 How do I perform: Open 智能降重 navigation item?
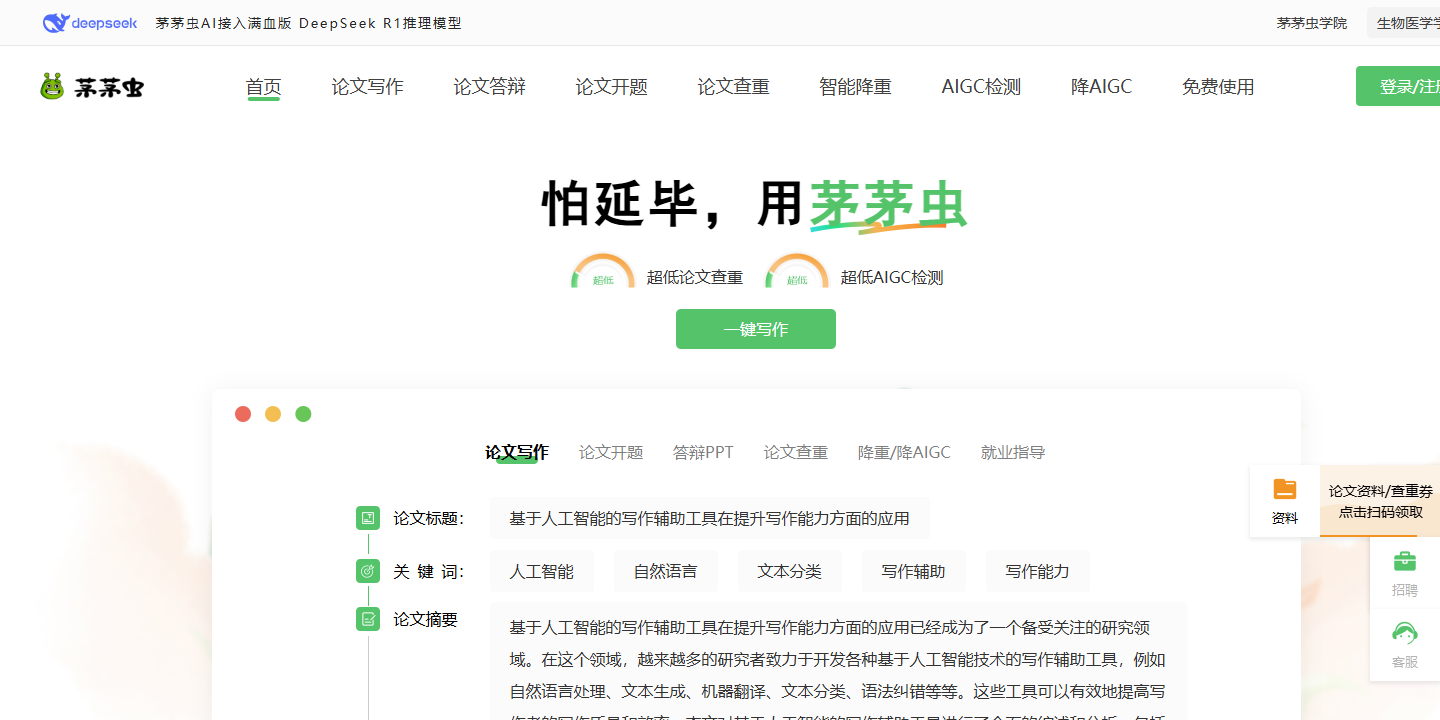pyautogui.click(x=856, y=87)
